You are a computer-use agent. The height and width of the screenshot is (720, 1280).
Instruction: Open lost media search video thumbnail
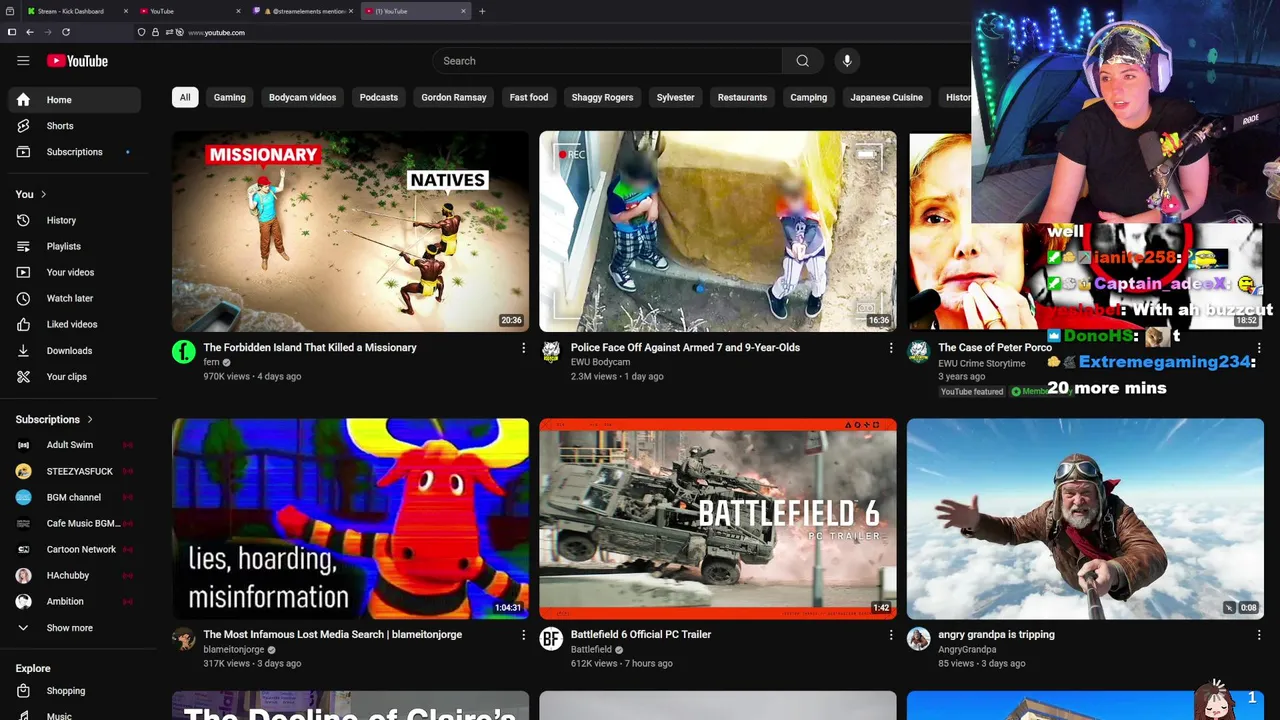click(x=350, y=518)
